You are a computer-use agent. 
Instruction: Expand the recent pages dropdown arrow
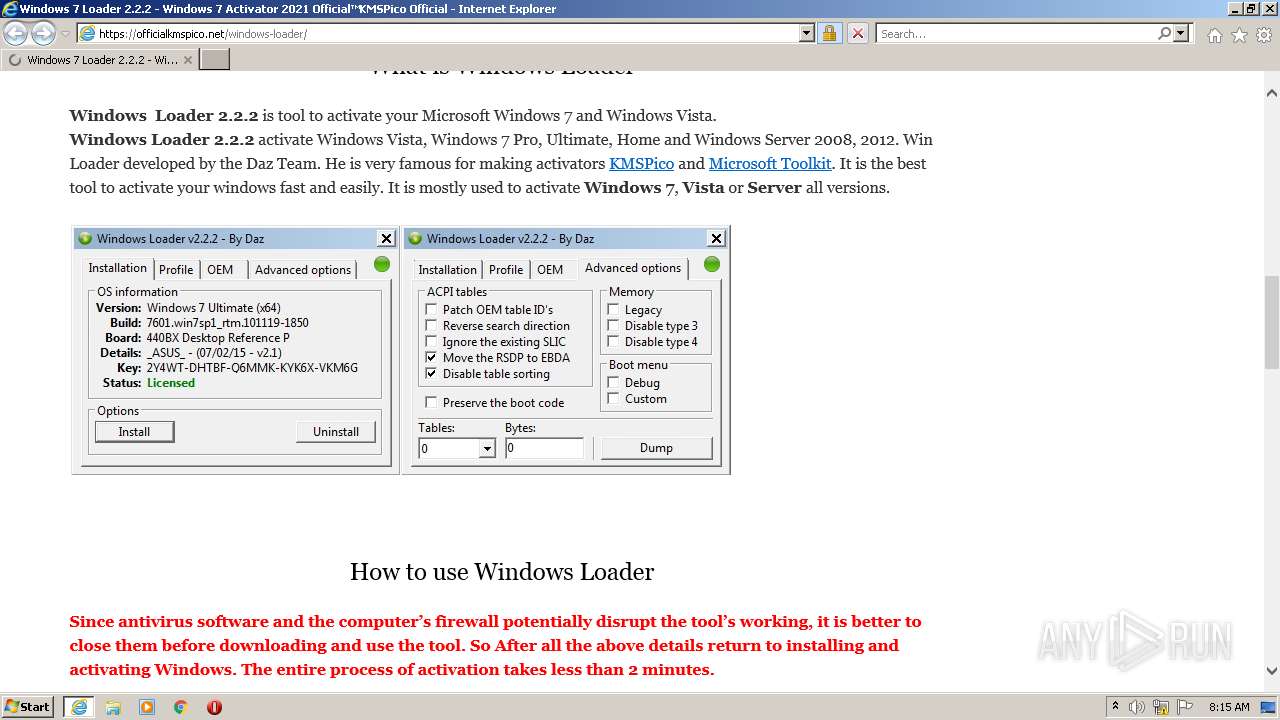pos(65,34)
